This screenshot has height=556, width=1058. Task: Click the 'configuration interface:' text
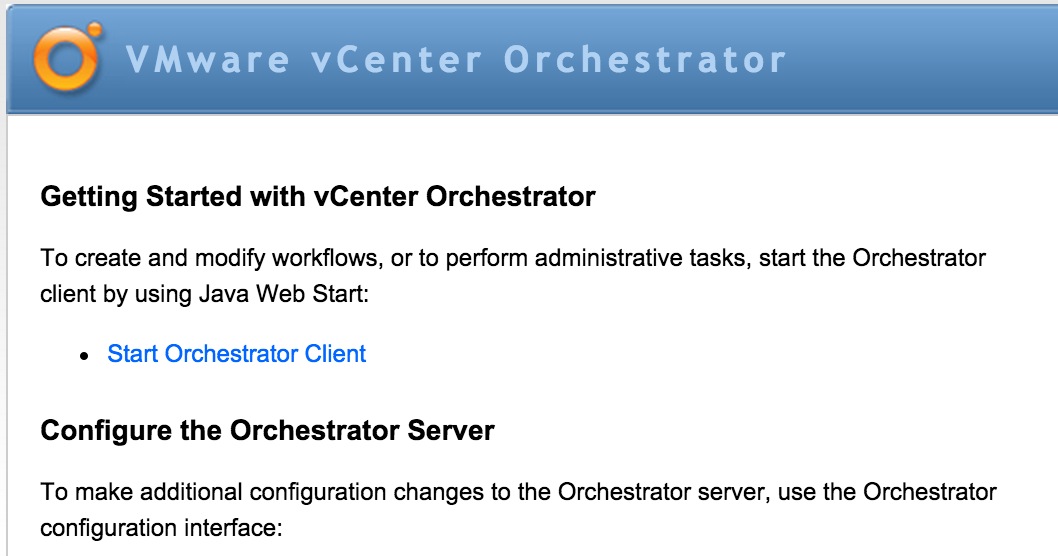(162, 526)
